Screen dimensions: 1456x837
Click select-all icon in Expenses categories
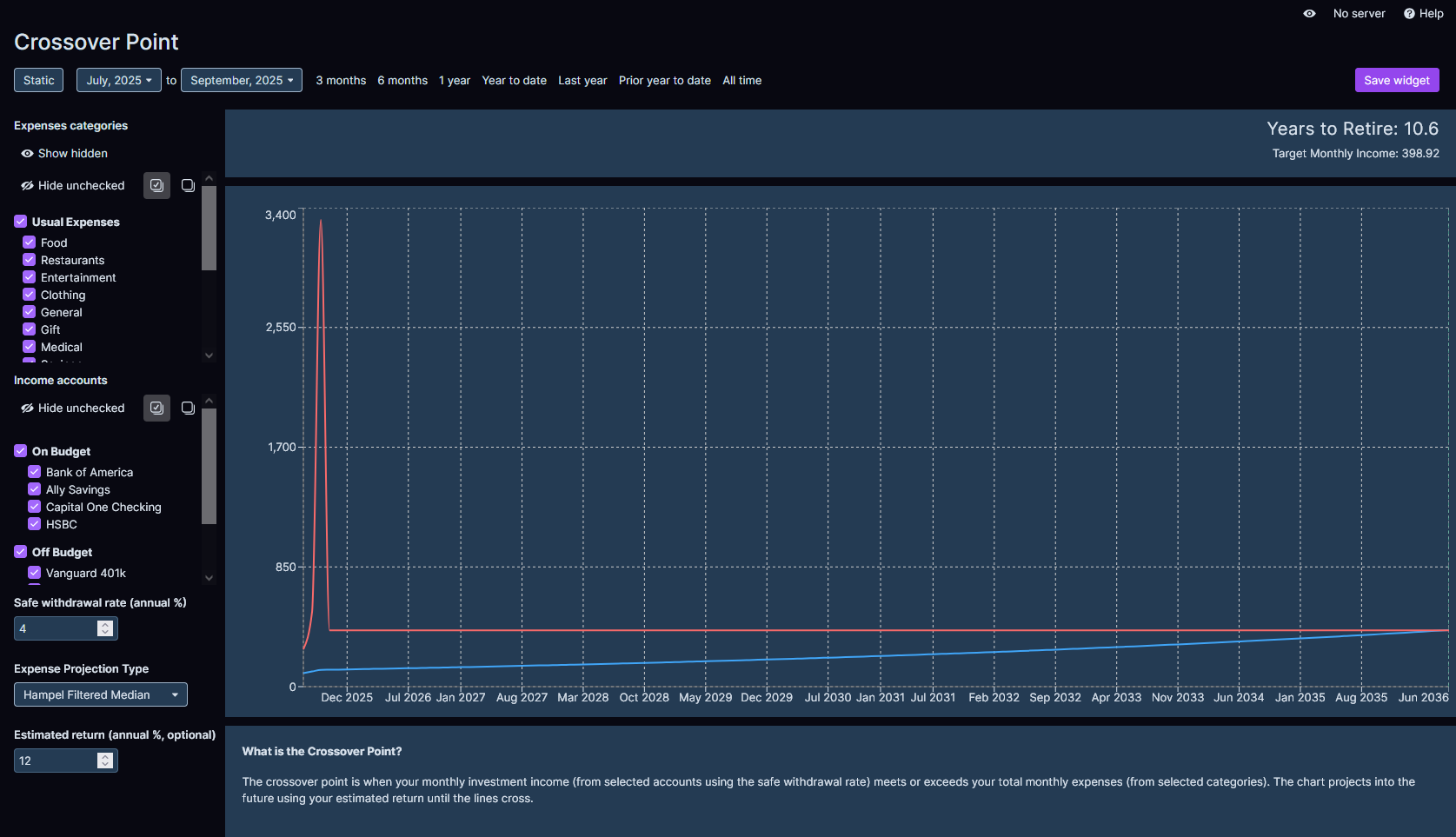[156, 185]
